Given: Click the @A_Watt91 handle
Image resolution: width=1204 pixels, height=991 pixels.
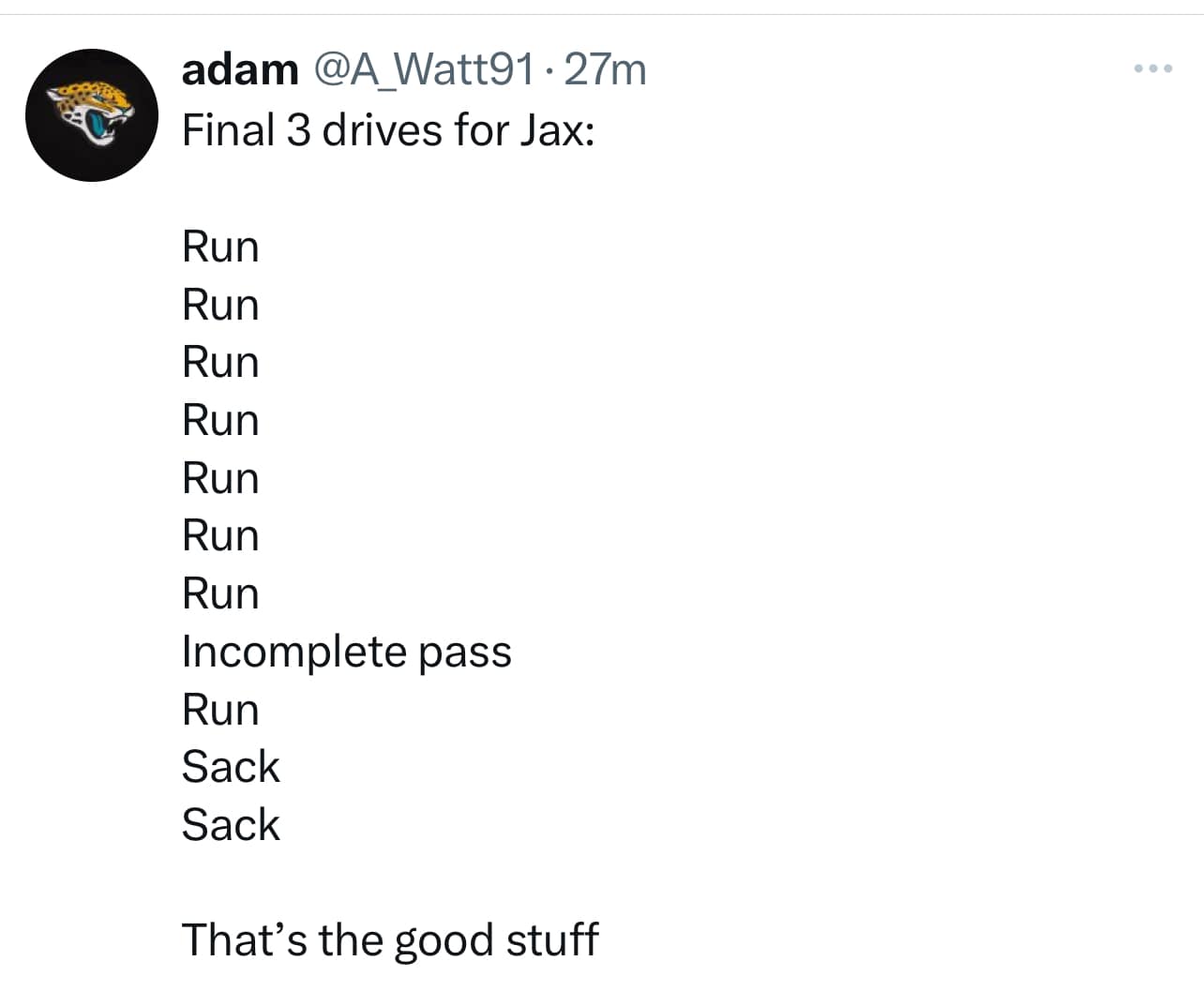Looking at the screenshot, I should click(x=424, y=69).
